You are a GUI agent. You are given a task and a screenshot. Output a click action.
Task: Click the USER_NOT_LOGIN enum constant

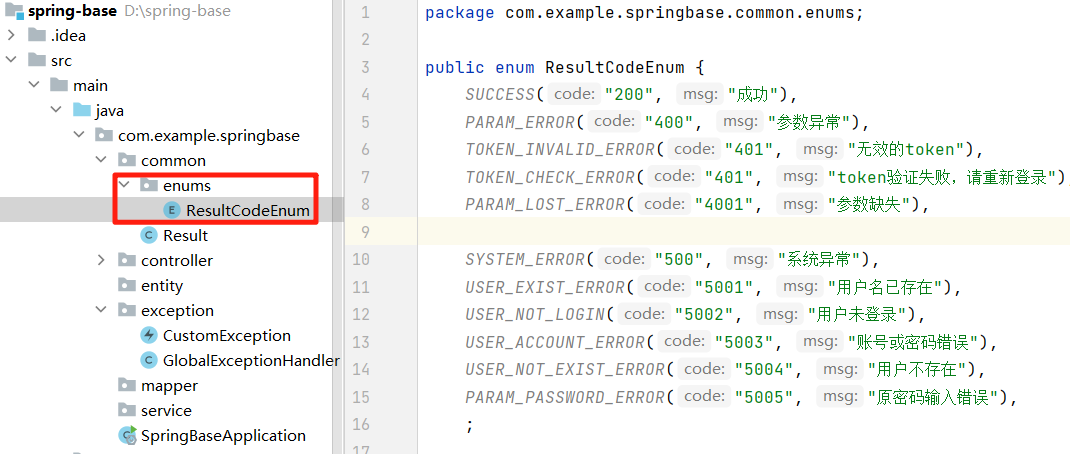point(535,314)
